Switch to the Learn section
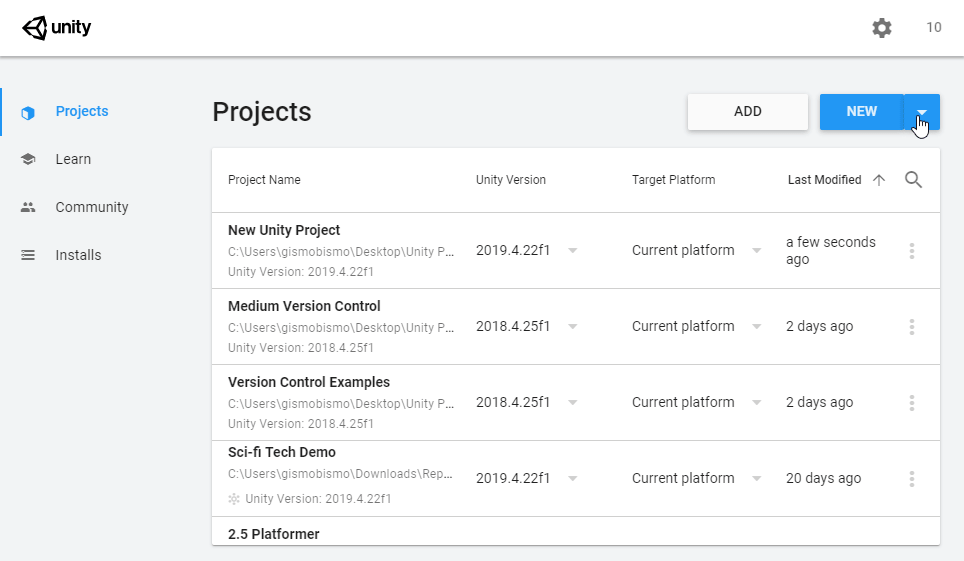Image resolution: width=964 pixels, height=561 pixels. click(73, 159)
